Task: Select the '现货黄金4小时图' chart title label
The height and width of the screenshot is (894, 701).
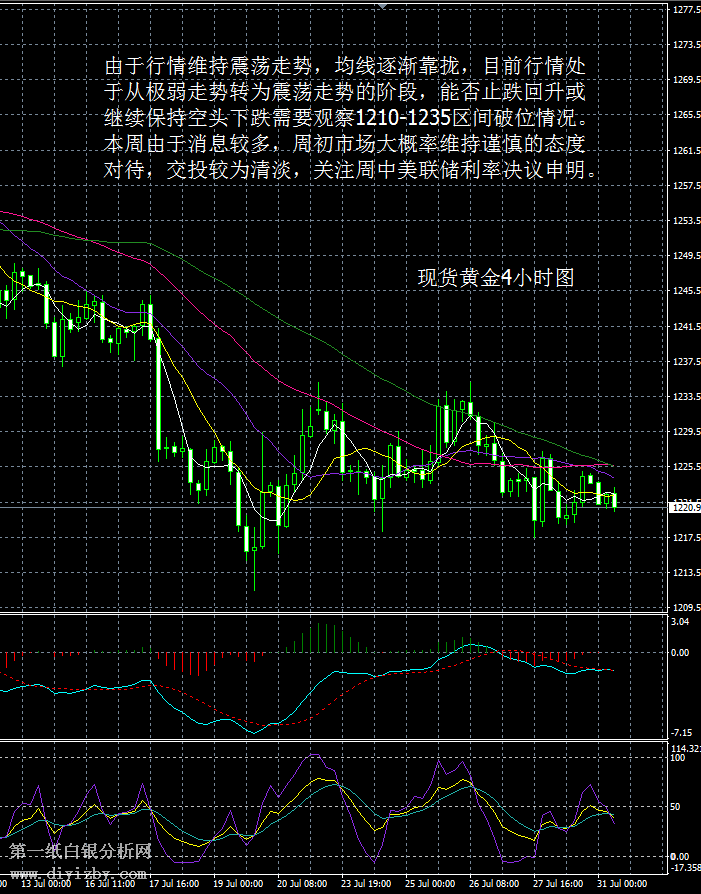Action: 496,278
